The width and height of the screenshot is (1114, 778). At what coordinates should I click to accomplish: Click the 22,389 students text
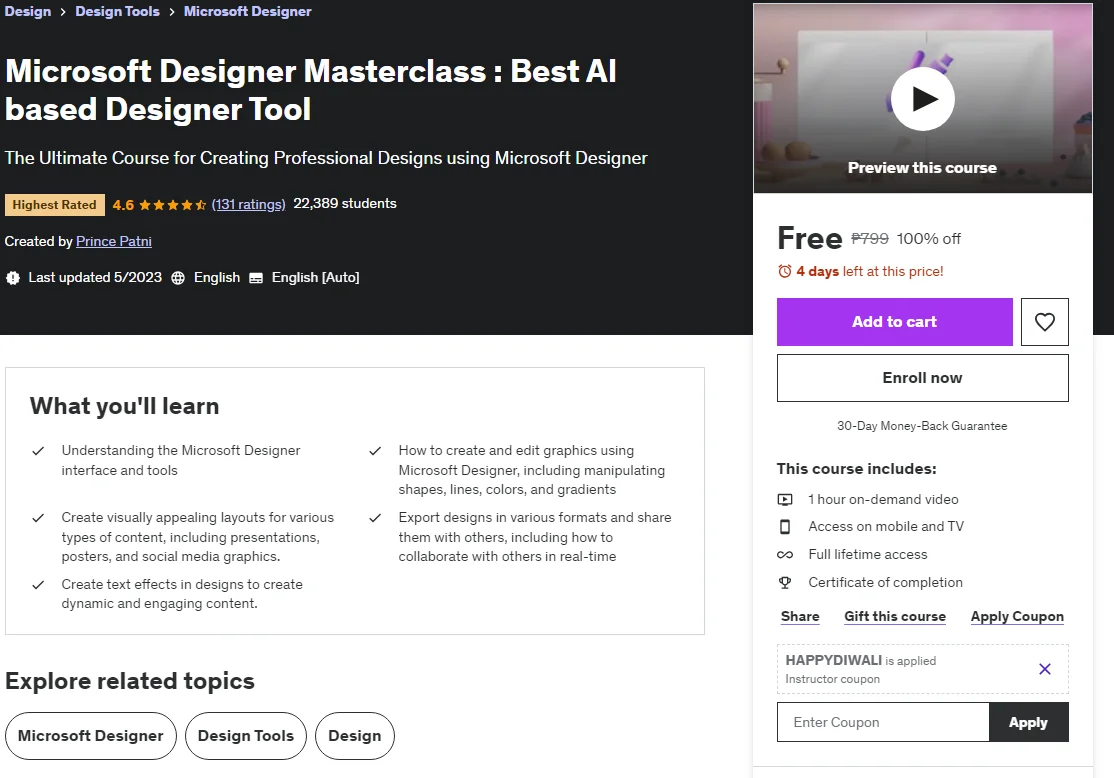click(x=345, y=204)
